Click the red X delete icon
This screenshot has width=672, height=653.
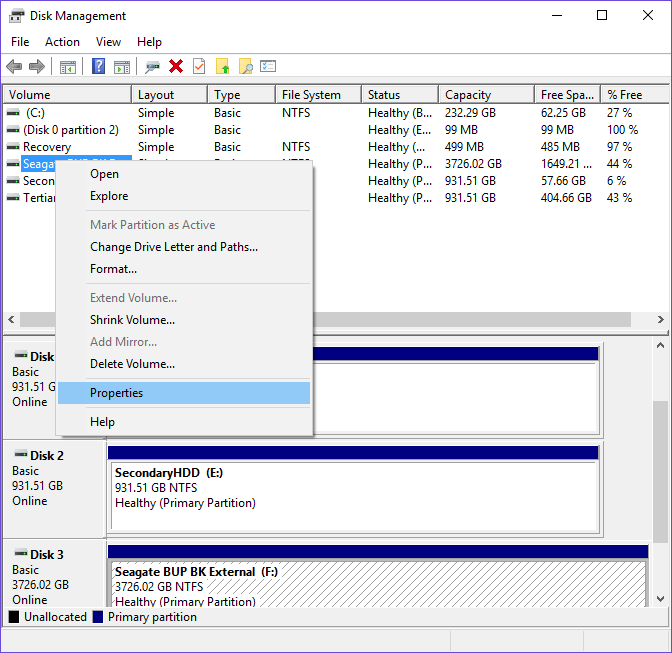click(176, 67)
